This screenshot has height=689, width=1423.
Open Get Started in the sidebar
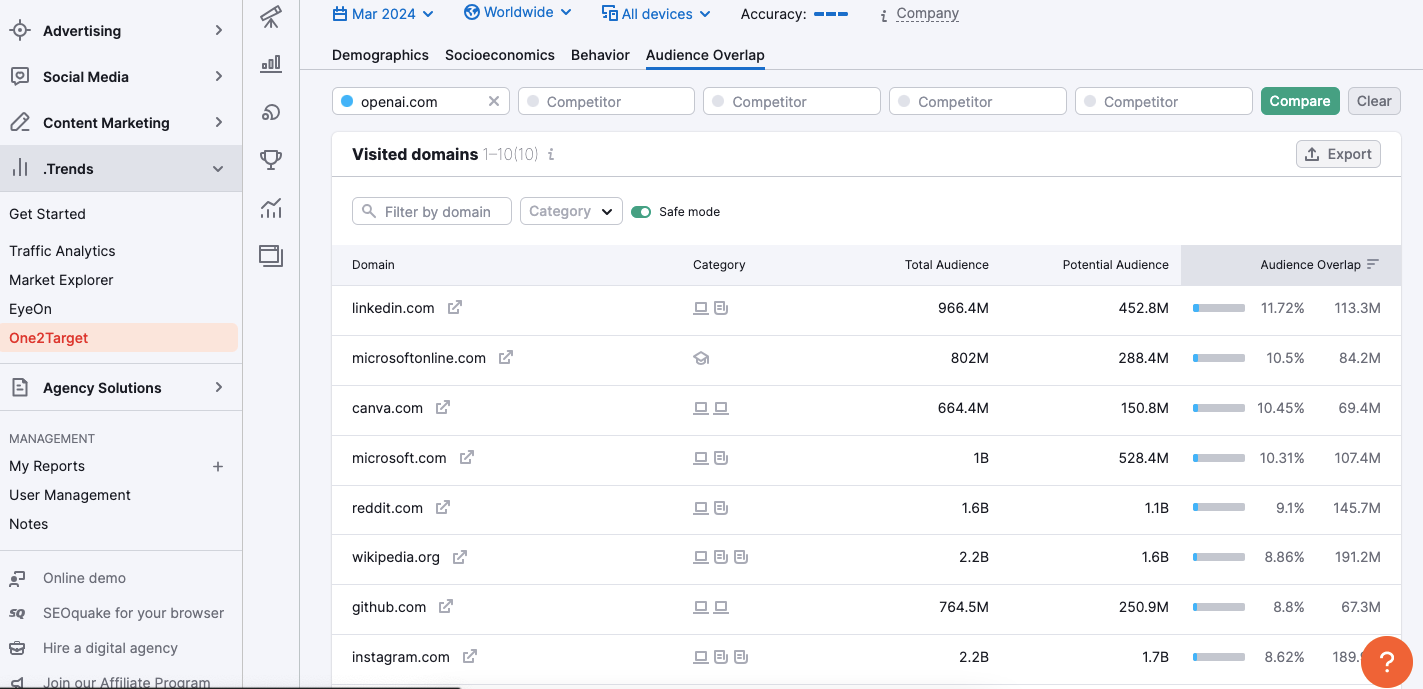coord(47,214)
